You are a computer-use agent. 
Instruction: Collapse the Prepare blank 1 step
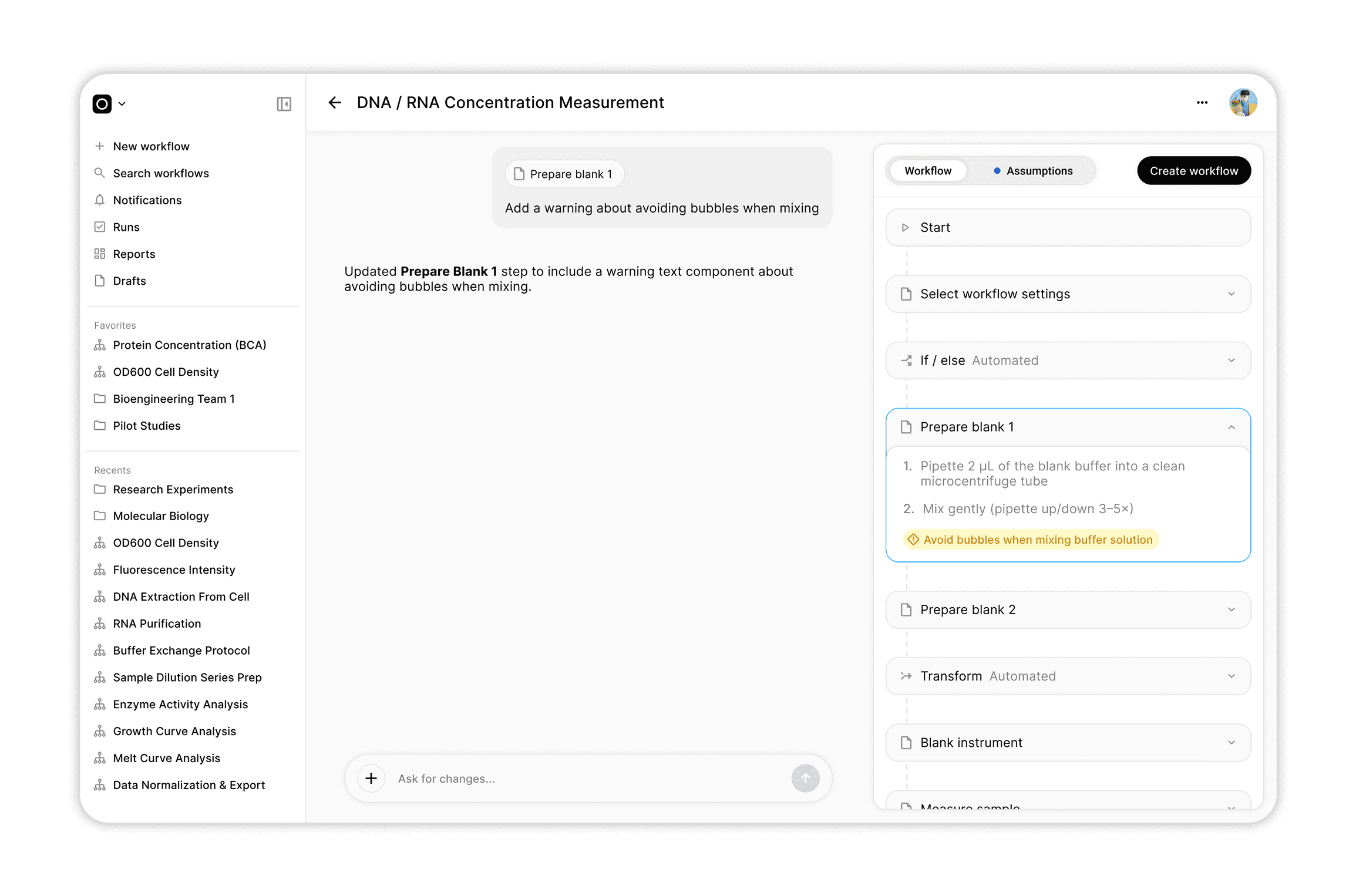1231,427
